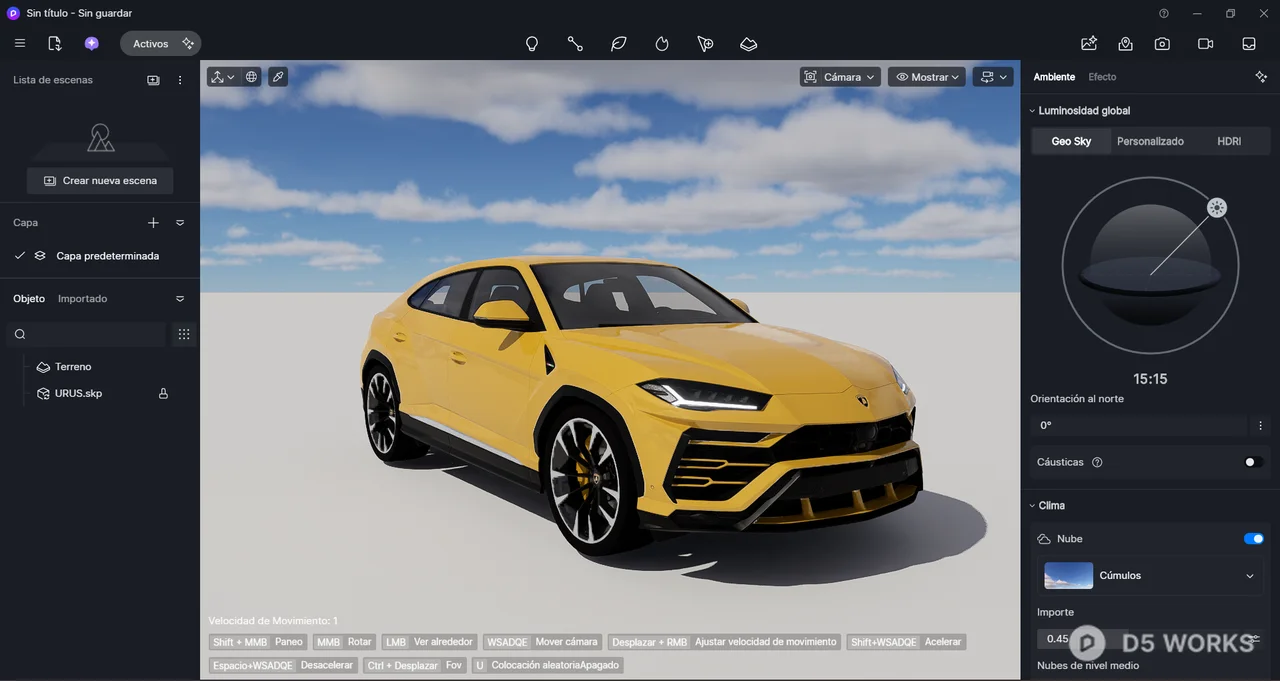The height and width of the screenshot is (681, 1280).
Task: Click the object search field
Action: pyautogui.click(x=86, y=334)
